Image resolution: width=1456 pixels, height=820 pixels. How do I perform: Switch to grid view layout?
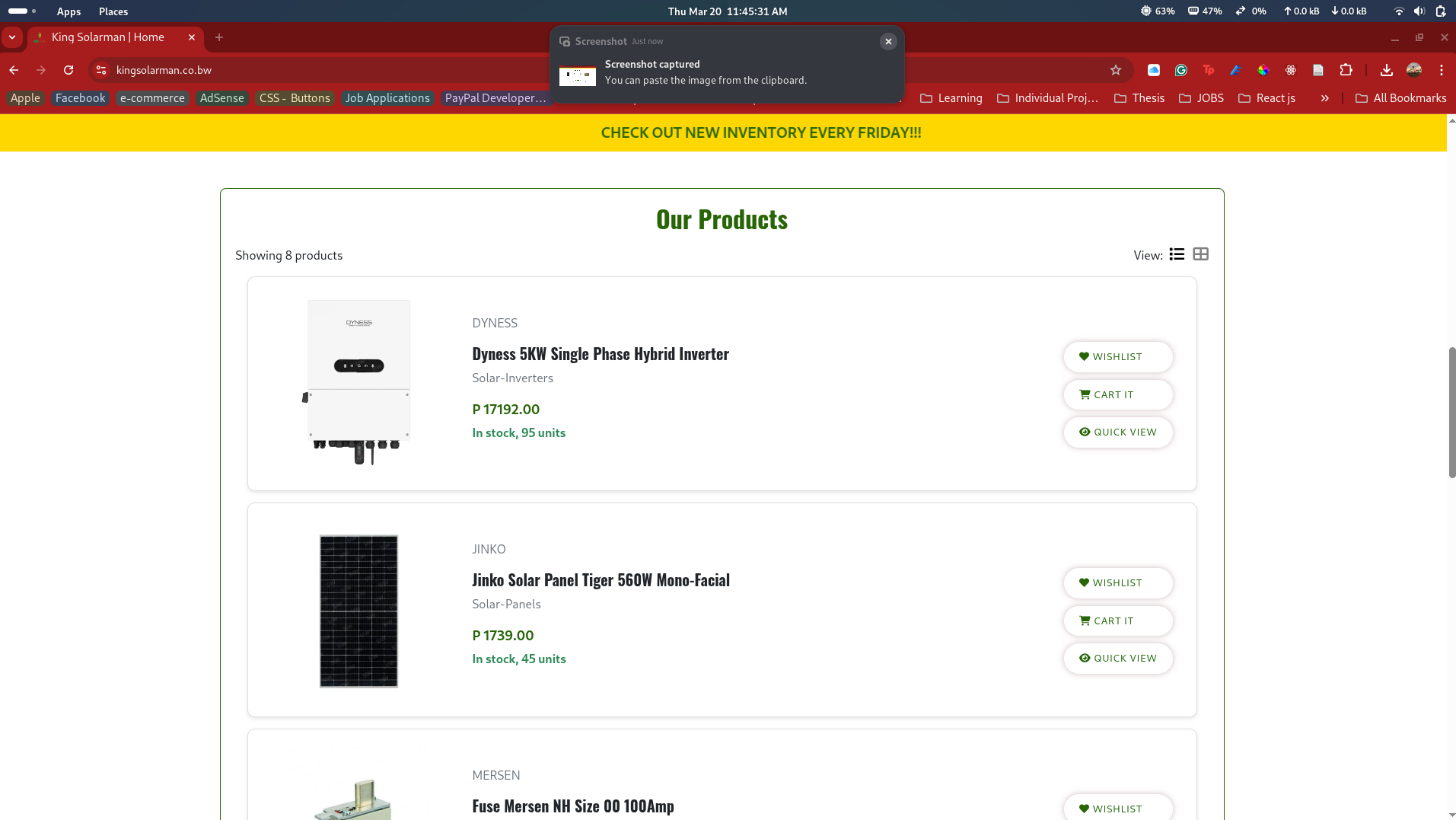(x=1200, y=254)
